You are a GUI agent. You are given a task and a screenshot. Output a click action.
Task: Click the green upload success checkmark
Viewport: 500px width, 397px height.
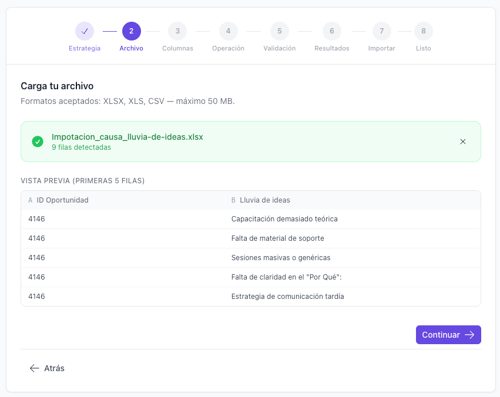coord(37,142)
